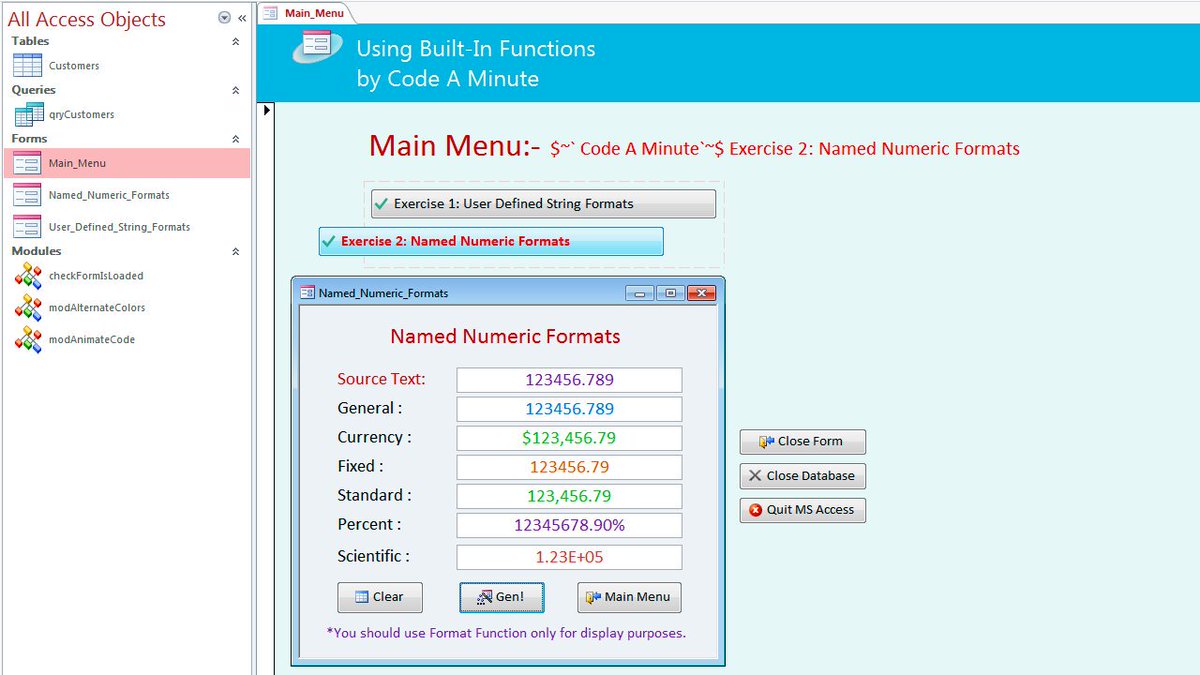Close the Named_Numeric_Formats window

point(701,293)
